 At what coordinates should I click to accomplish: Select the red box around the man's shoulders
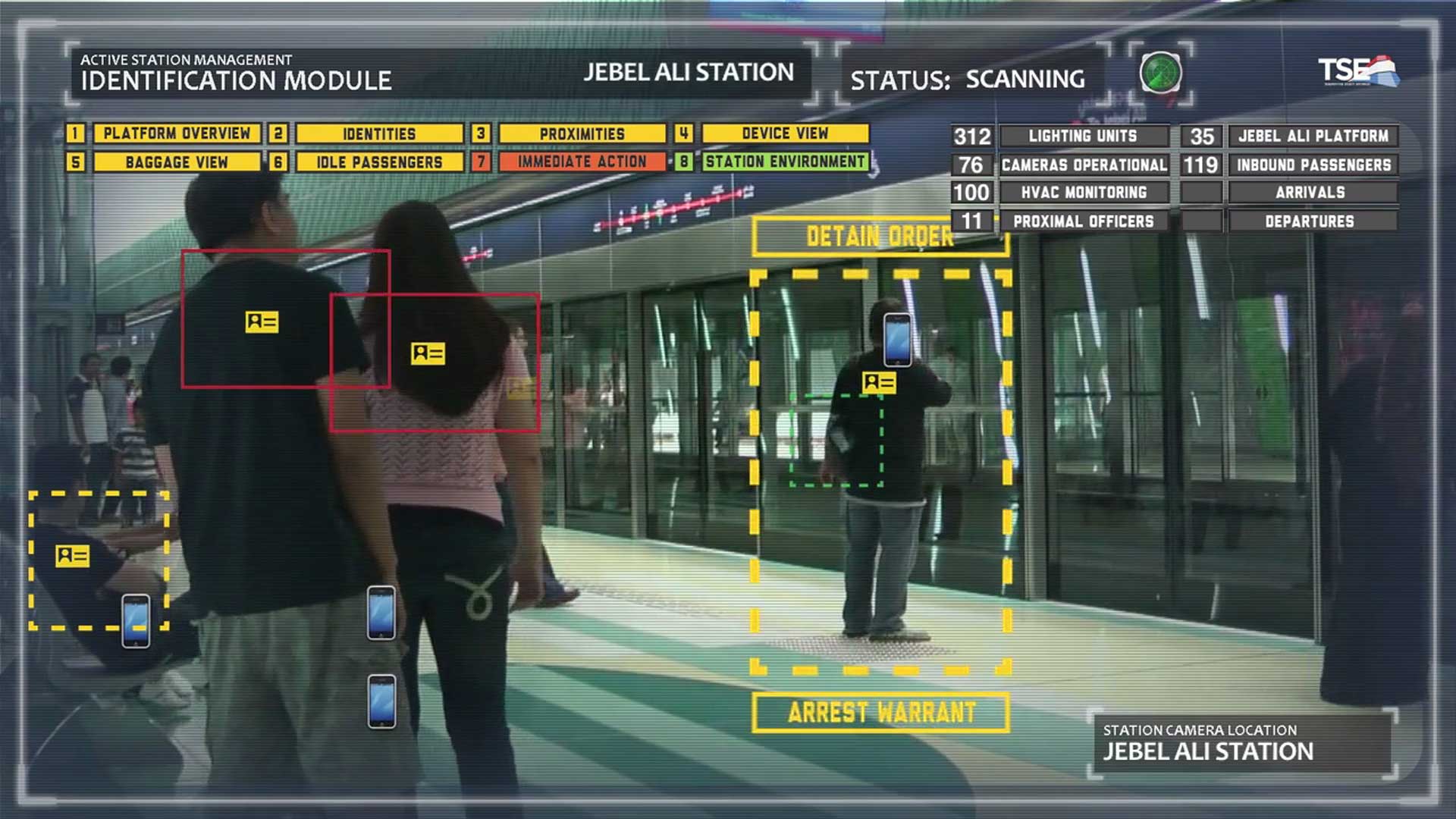click(x=286, y=318)
